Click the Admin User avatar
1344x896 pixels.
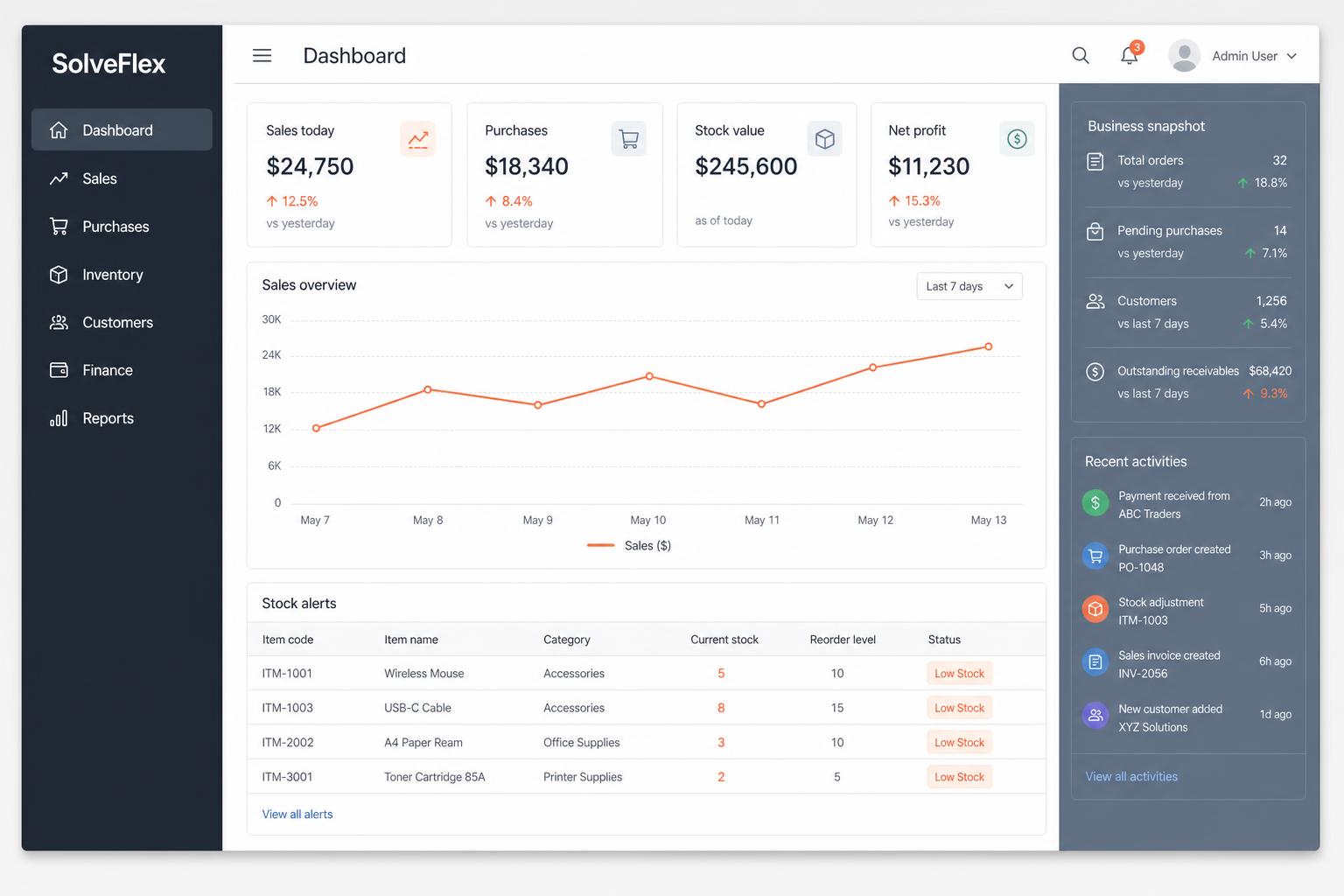coord(1184,56)
